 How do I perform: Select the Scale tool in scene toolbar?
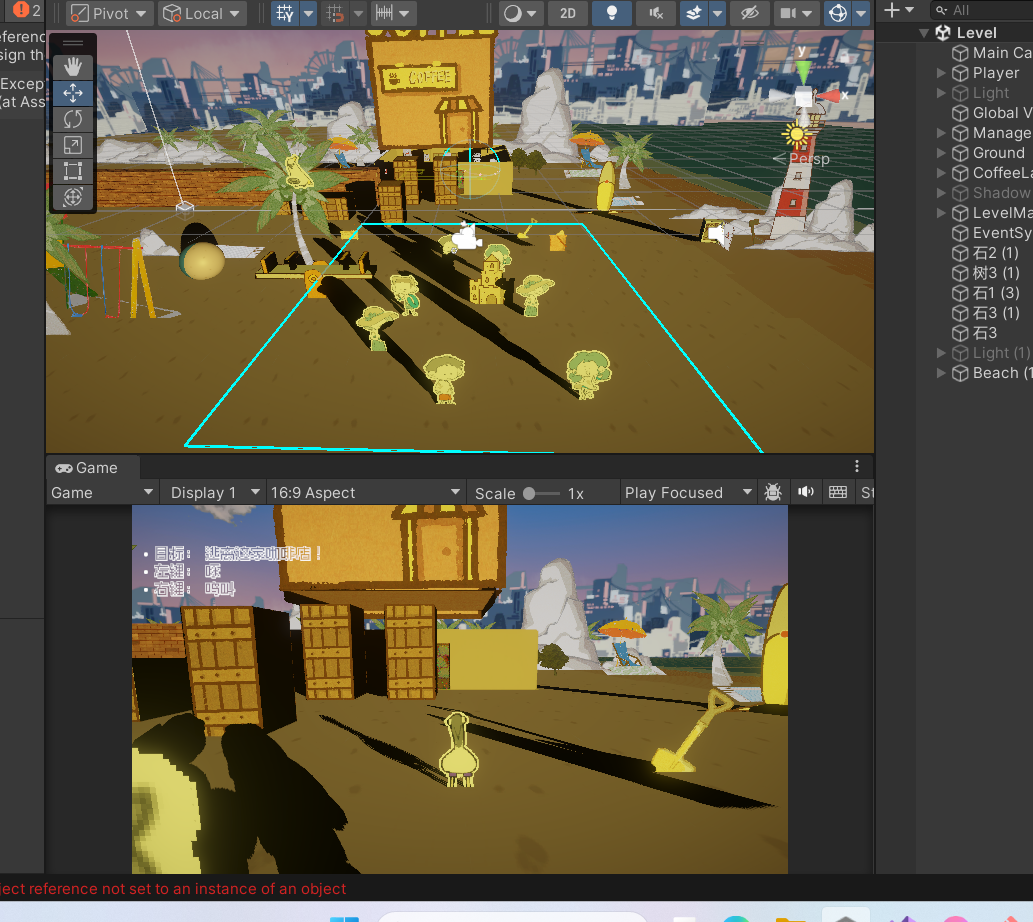coord(73,145)
